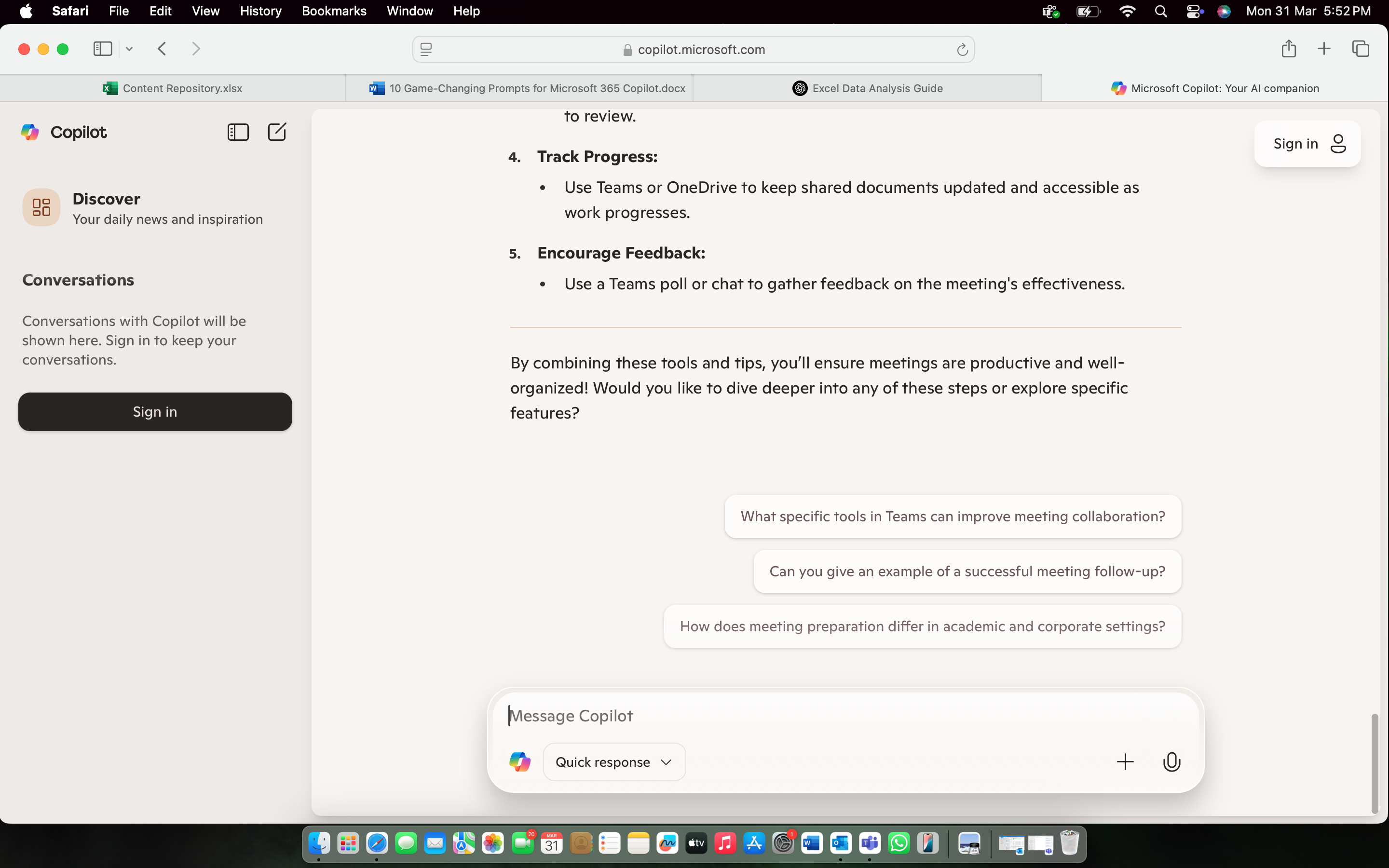Choose suggestion about academic and corporate settings
This screenshot has width=1389, height=868.
pos(922,626)
